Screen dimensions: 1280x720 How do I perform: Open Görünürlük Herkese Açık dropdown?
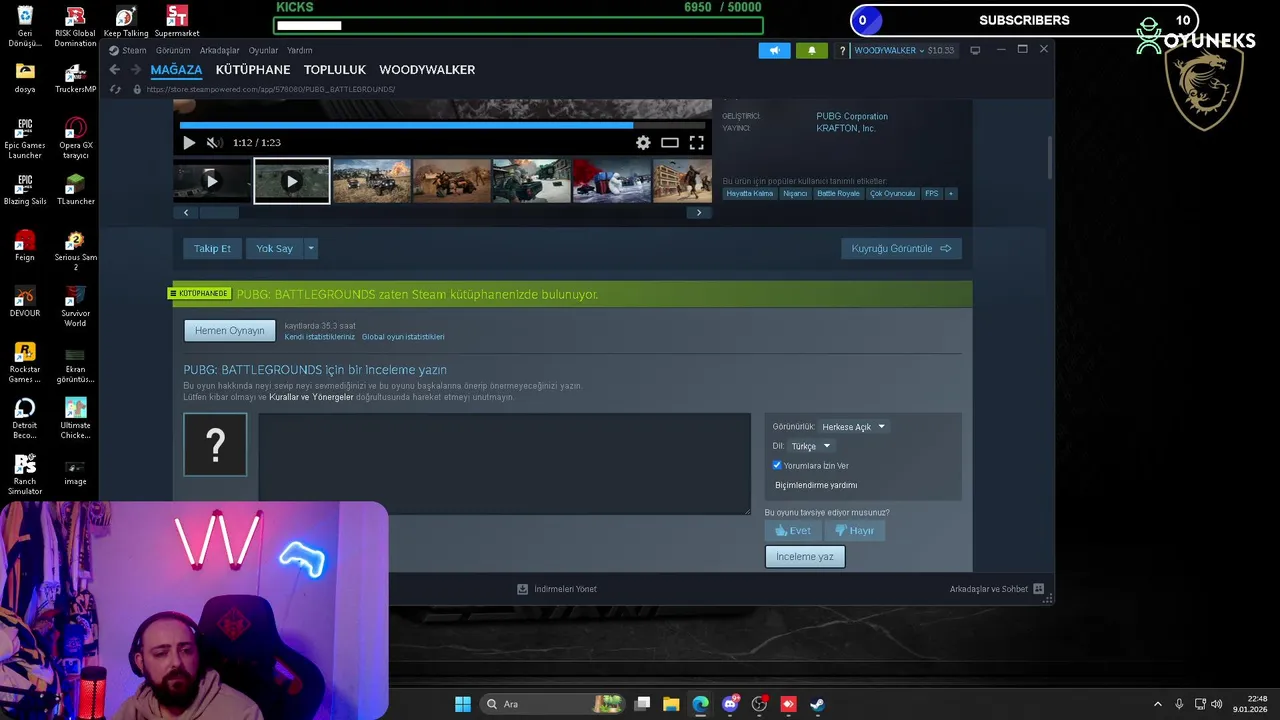click(853, 427)
